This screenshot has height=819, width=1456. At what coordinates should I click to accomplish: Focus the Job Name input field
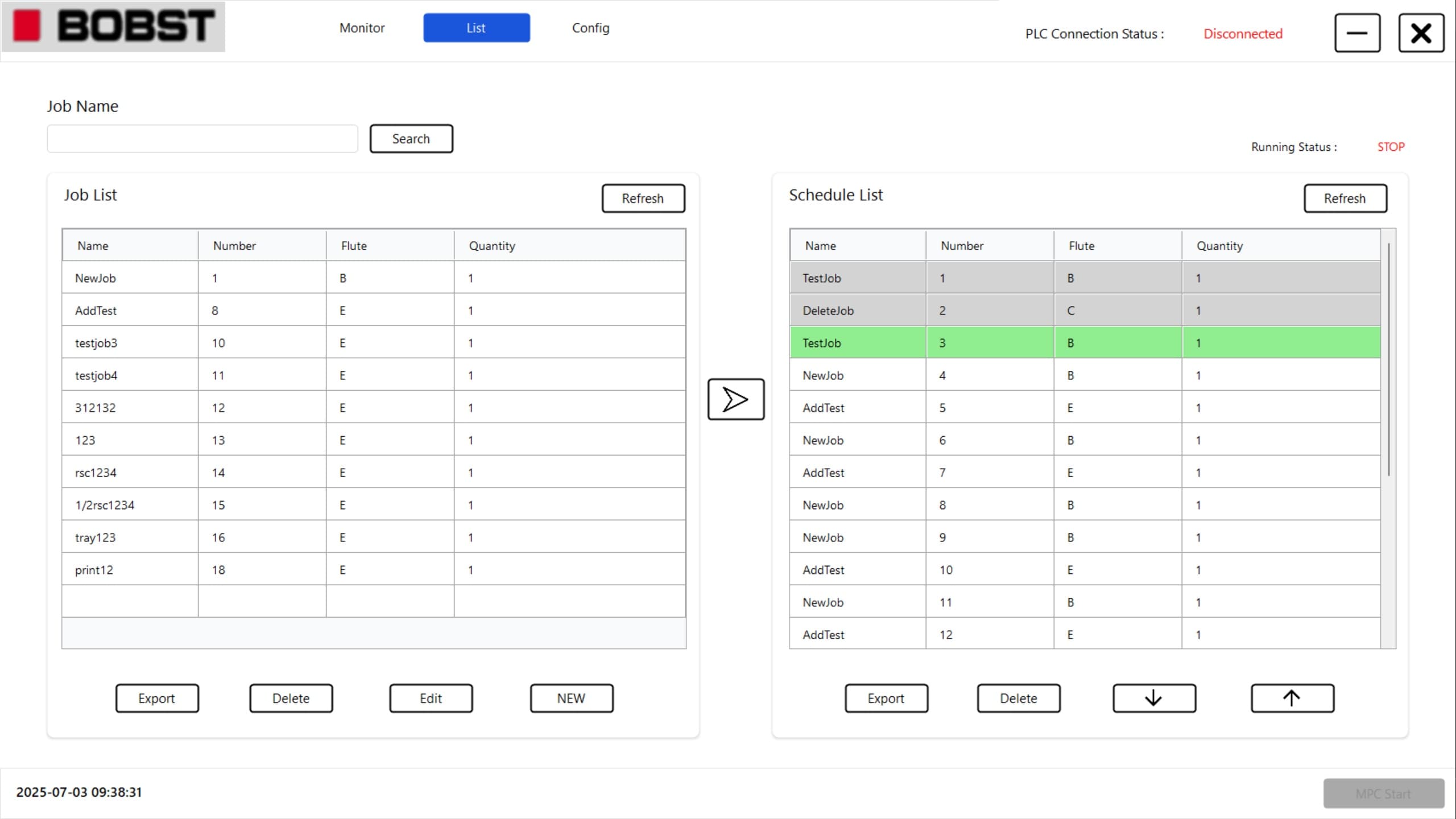tap(202, 139)
